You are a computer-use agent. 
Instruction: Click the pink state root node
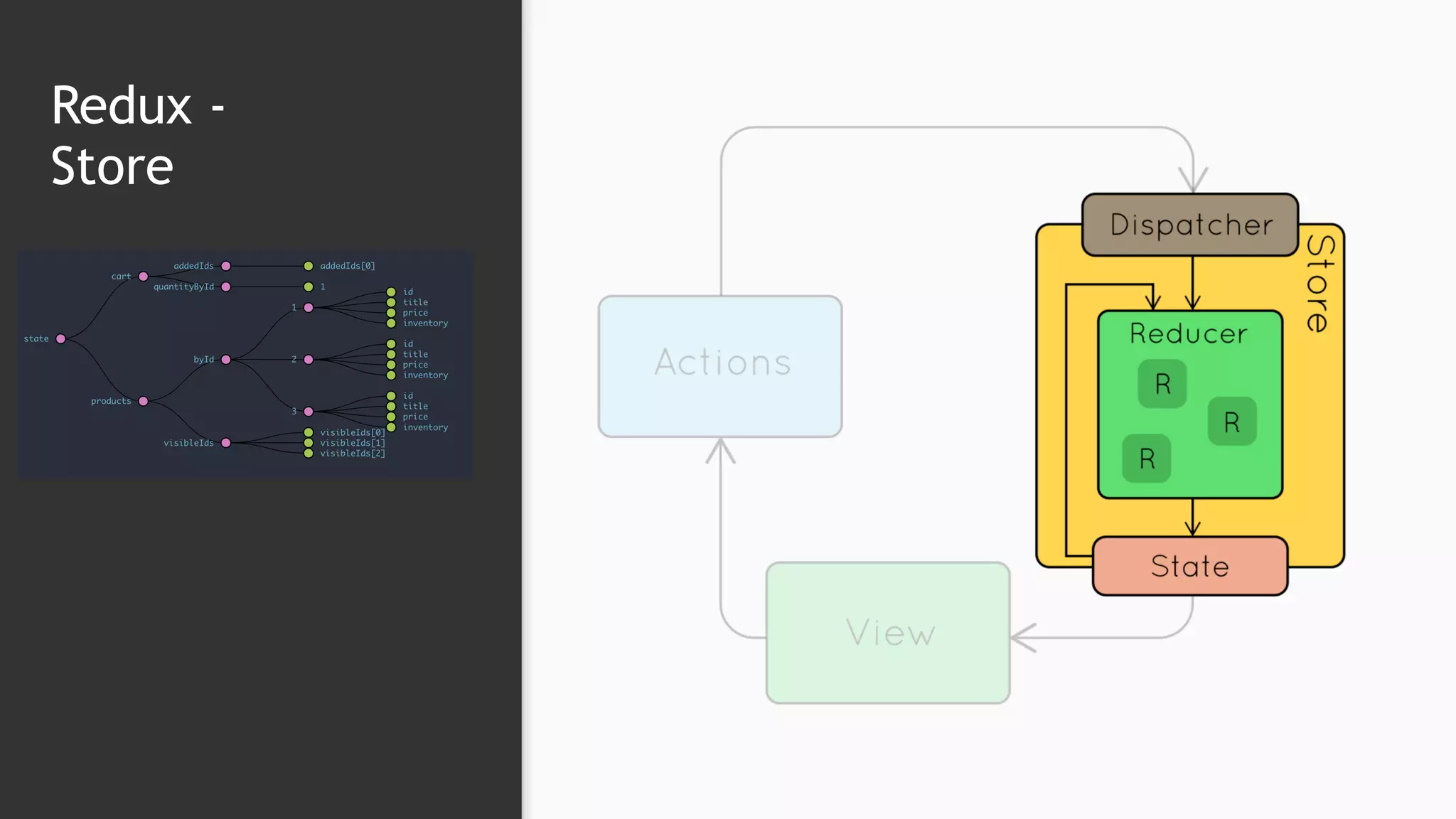click(x=61, y=339)
